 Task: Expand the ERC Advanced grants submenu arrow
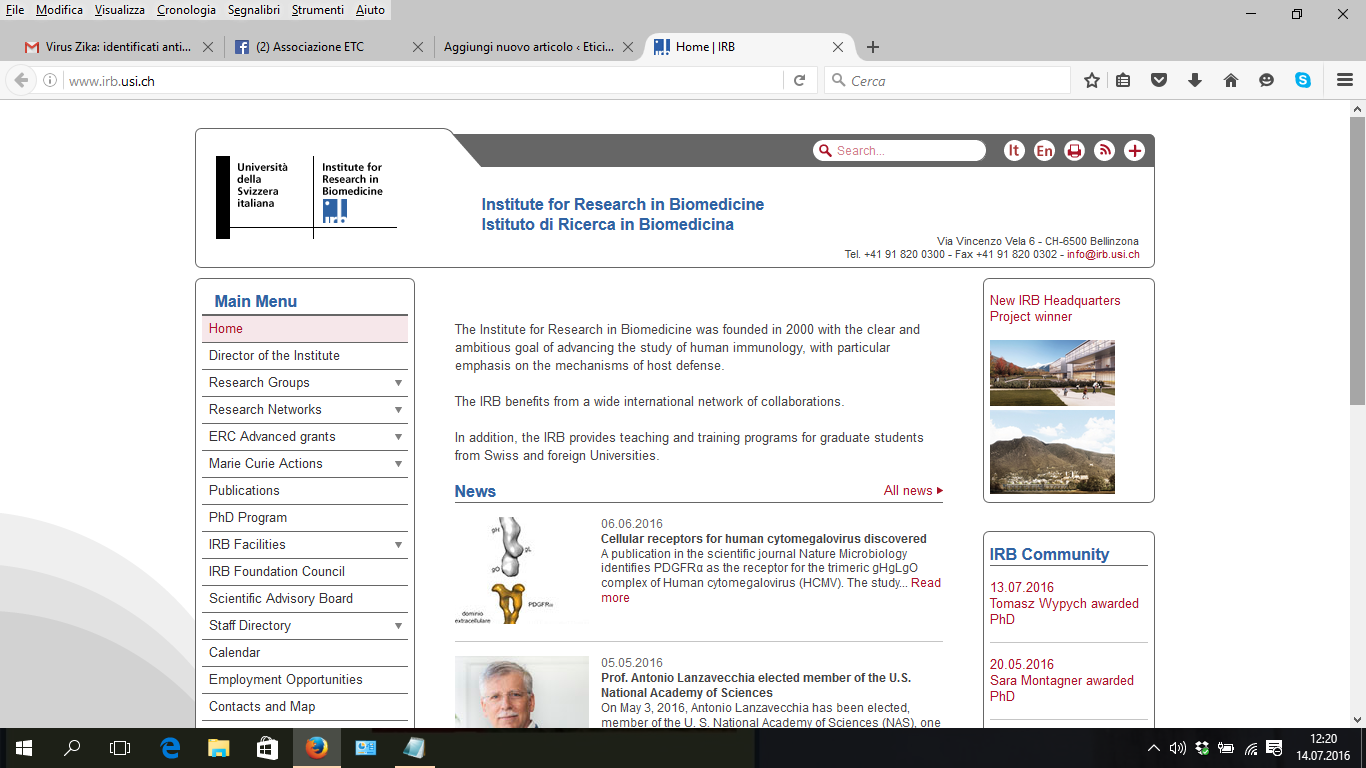[398, 437]
